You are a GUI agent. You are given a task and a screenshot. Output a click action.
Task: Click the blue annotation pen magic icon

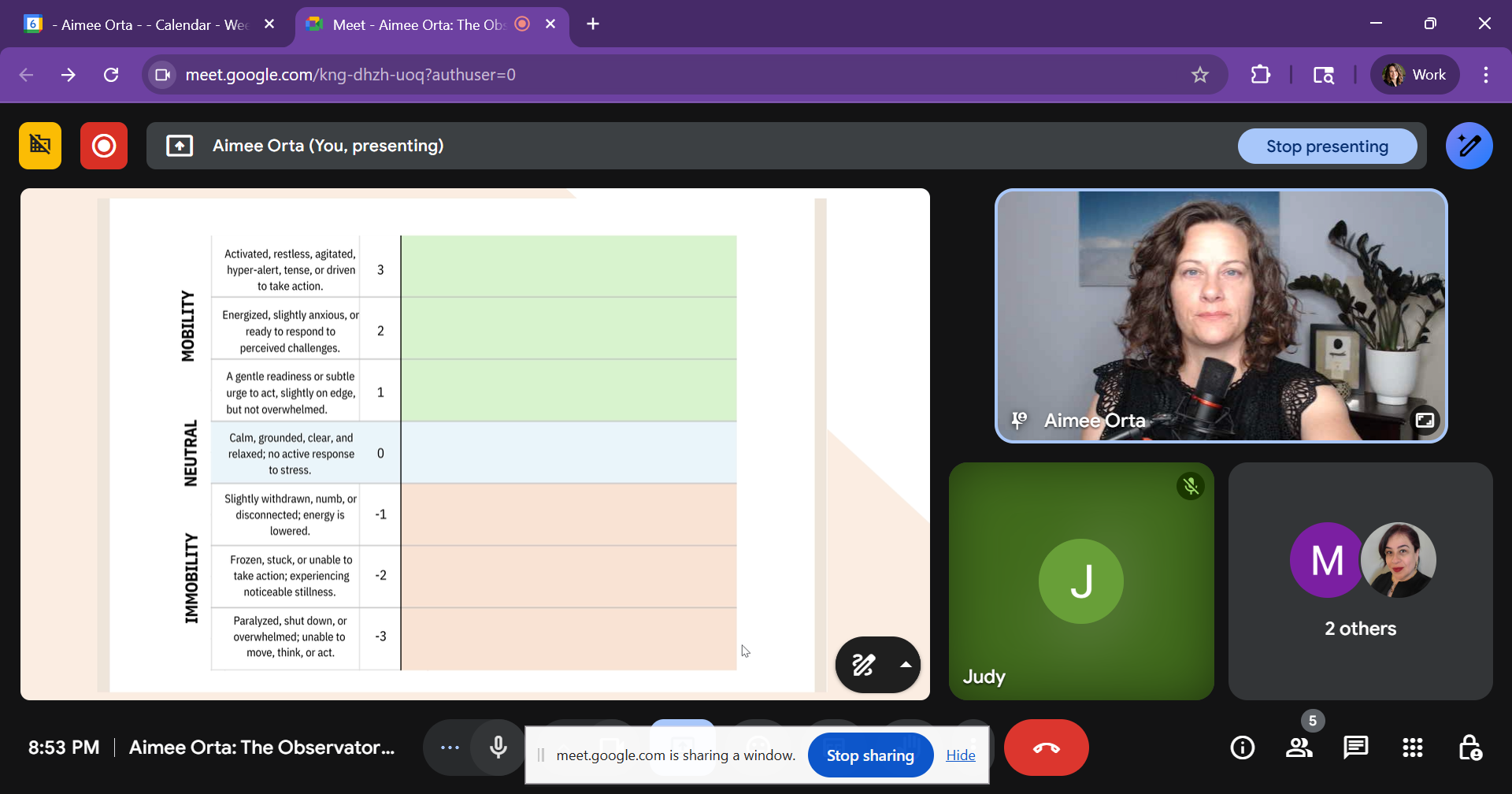tap(1469, 146)
